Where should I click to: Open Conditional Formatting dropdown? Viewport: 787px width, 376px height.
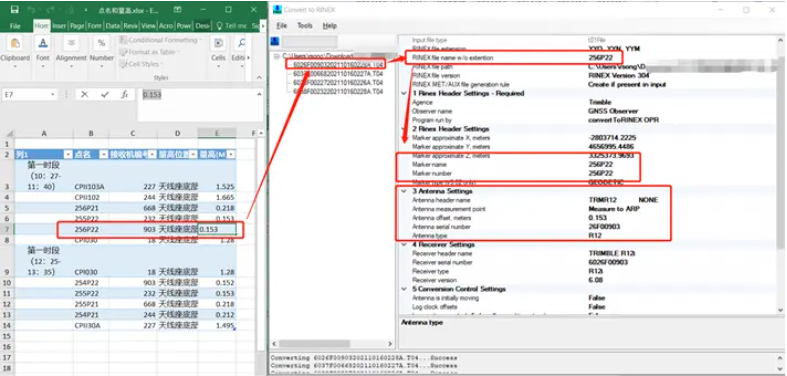tap(160, 40)
